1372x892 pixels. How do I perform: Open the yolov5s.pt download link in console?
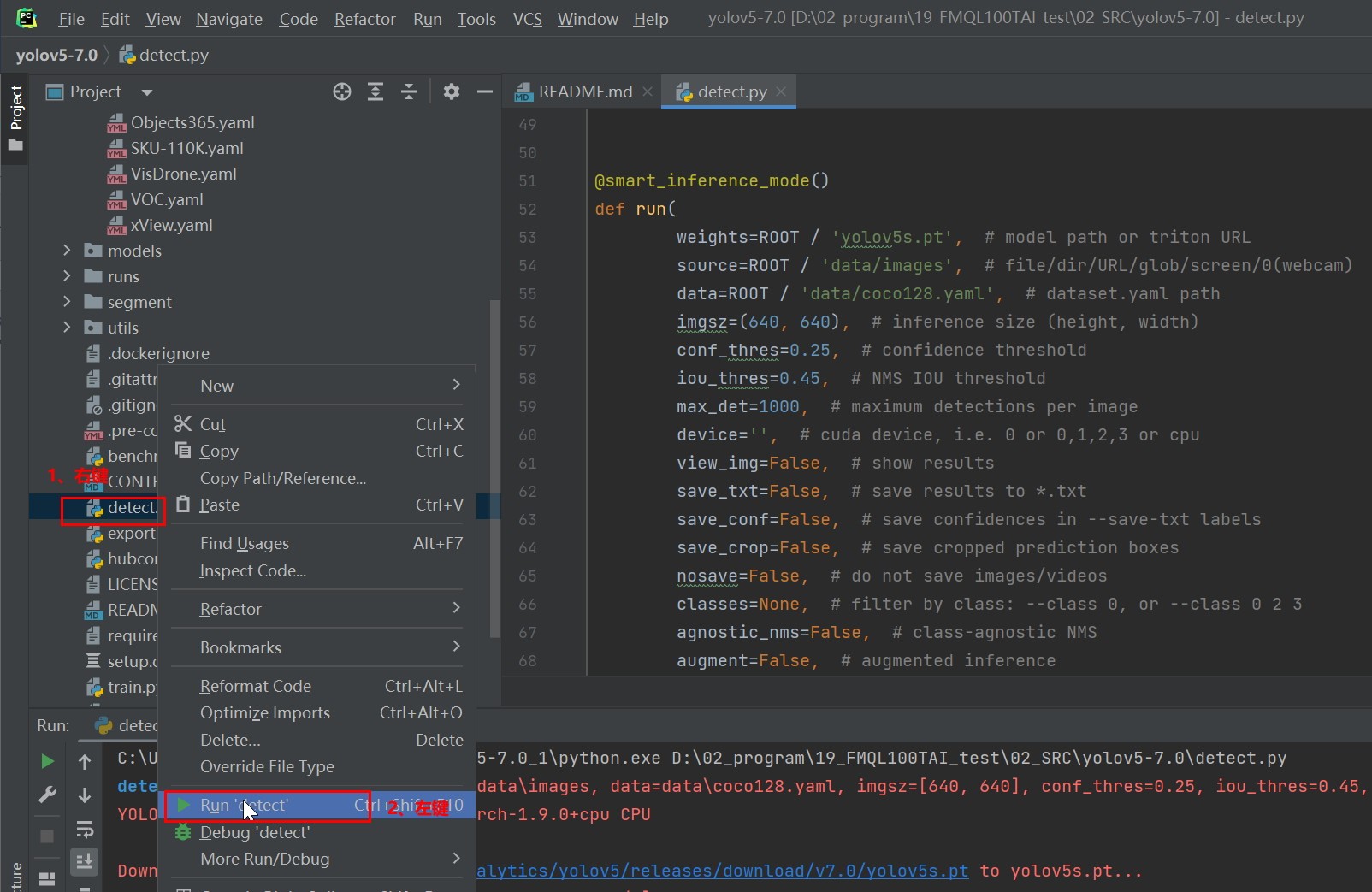click(x=723, y=871)
